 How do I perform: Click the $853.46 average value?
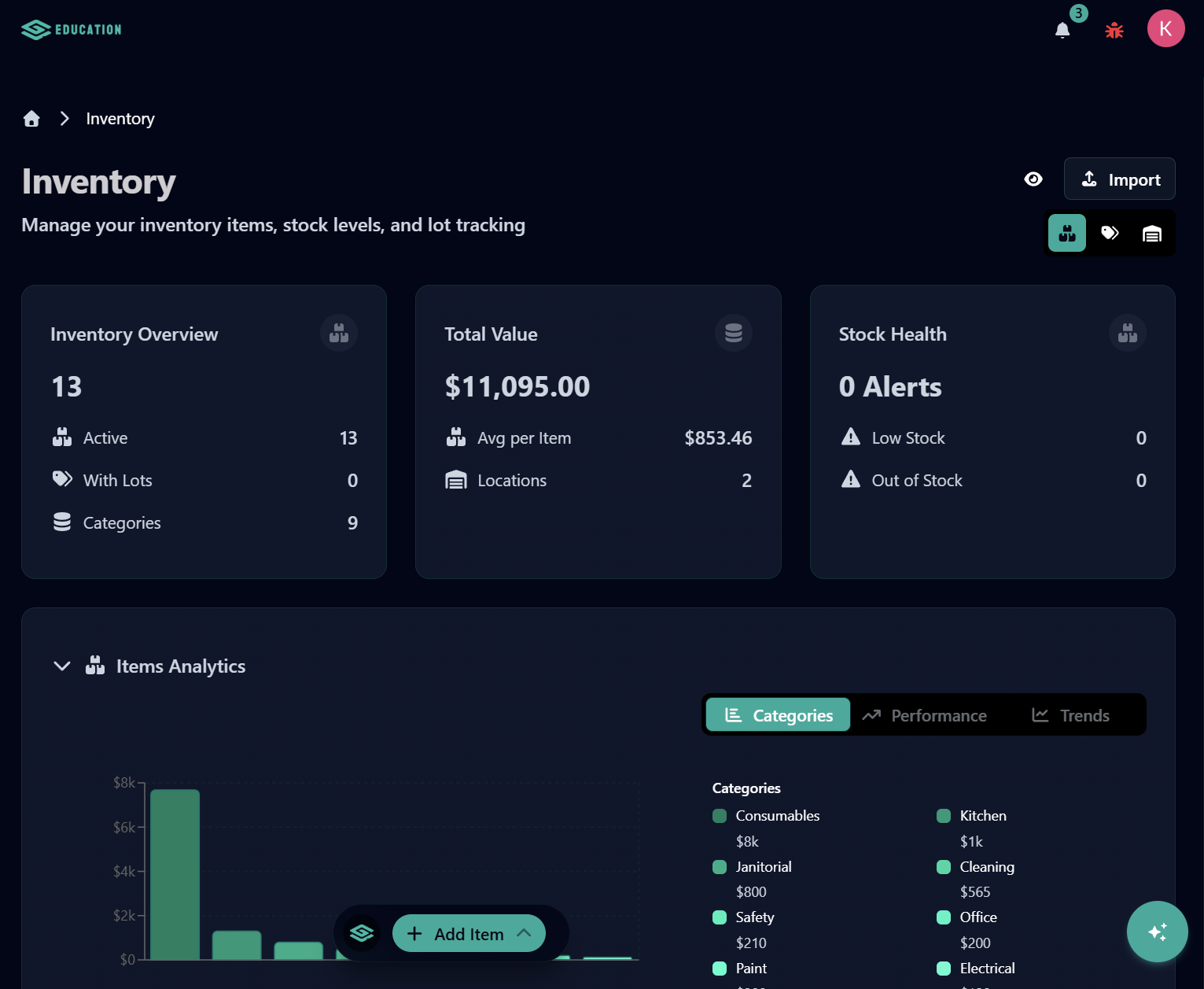[x=718, y=438]
